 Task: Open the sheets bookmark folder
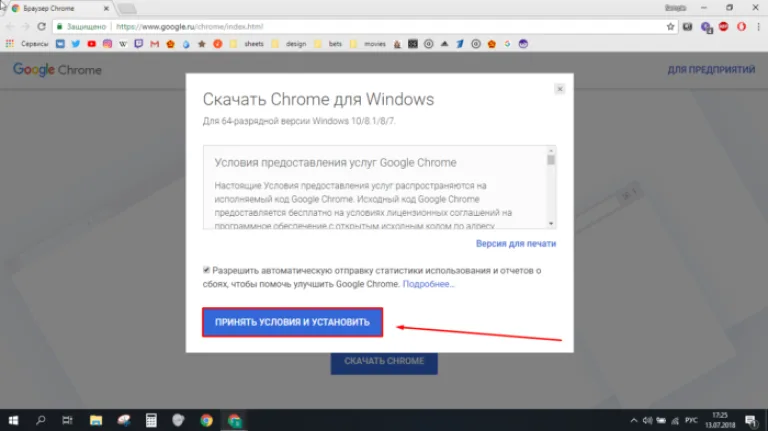(247, 44)
